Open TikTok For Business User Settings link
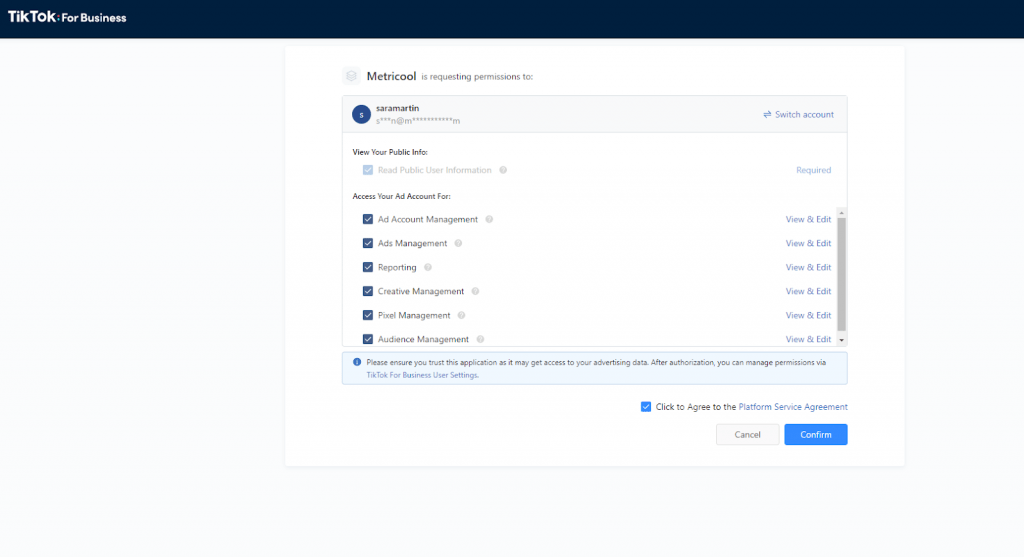Viewport: 1024px width, 557px height. (x=422, y=375)
